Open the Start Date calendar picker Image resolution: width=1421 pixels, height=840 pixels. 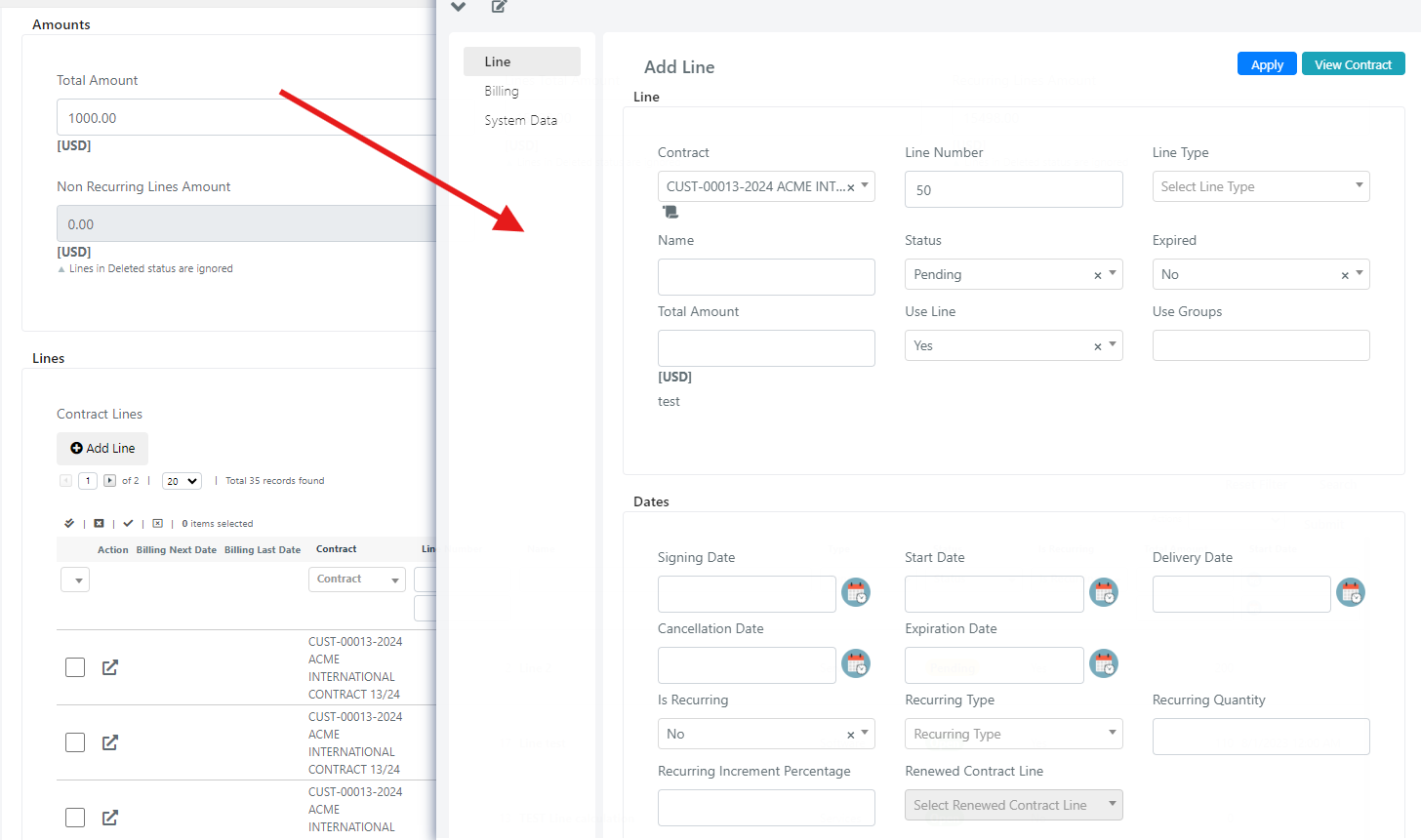1104,592
